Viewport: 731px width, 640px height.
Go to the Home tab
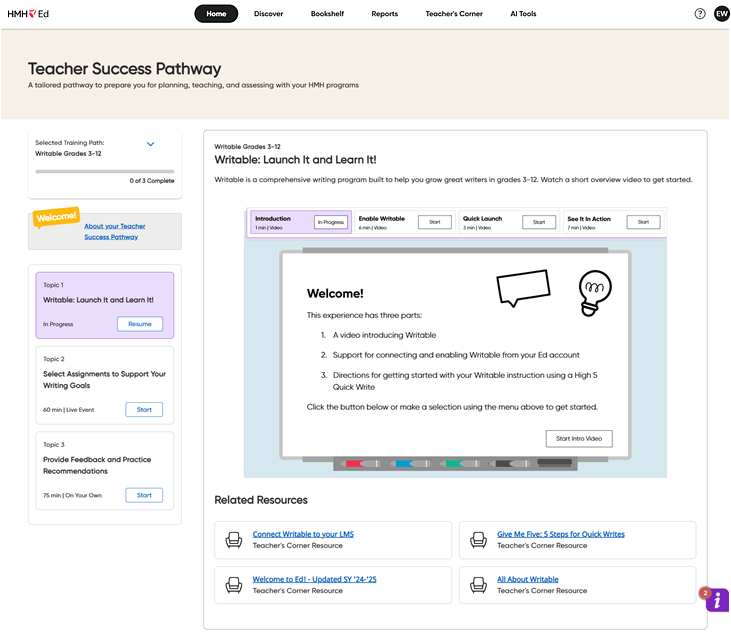(x=216, y=14)
